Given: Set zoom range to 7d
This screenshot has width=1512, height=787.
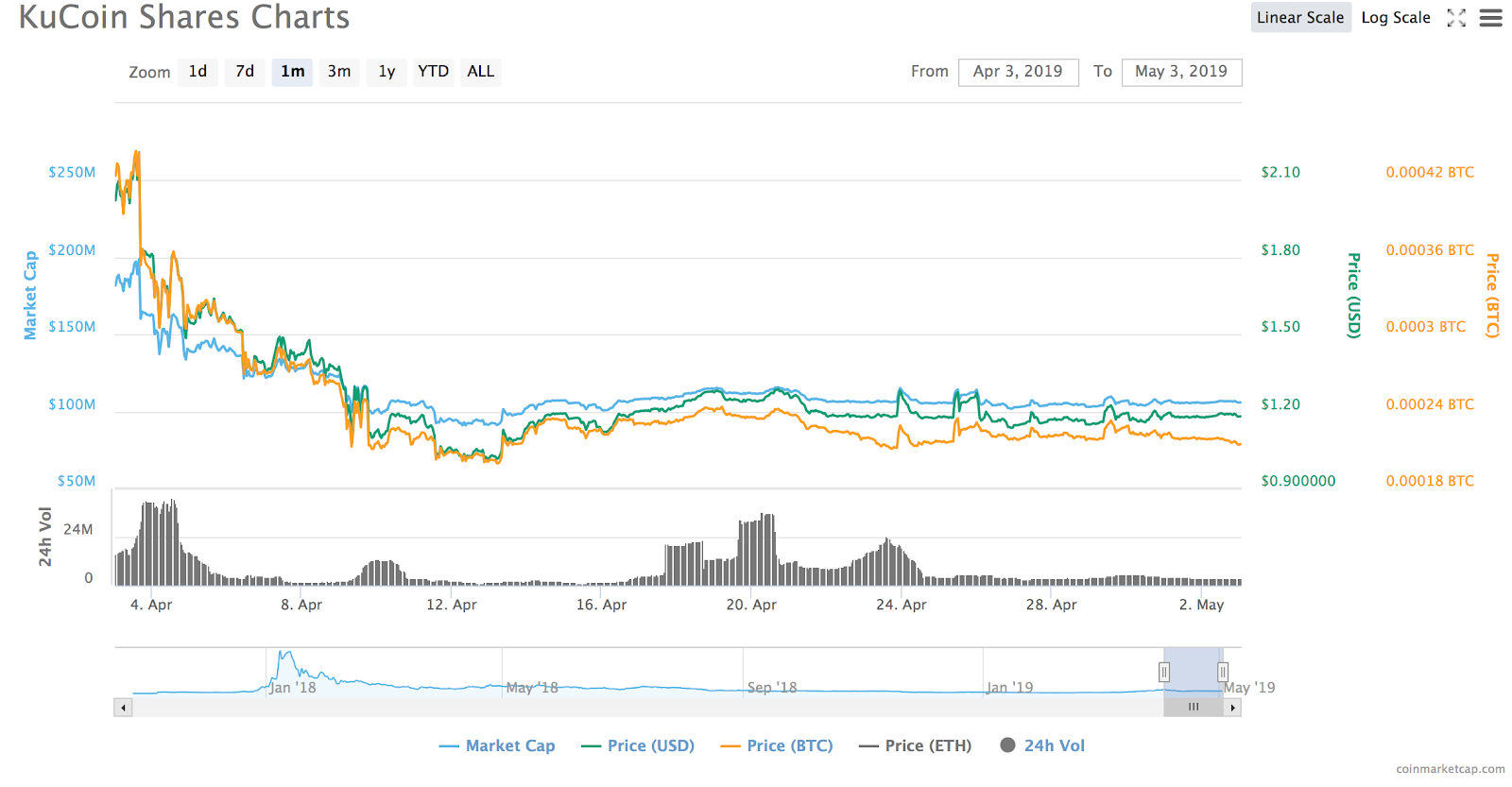Looking at the screenshot, I should coord(245,72).
